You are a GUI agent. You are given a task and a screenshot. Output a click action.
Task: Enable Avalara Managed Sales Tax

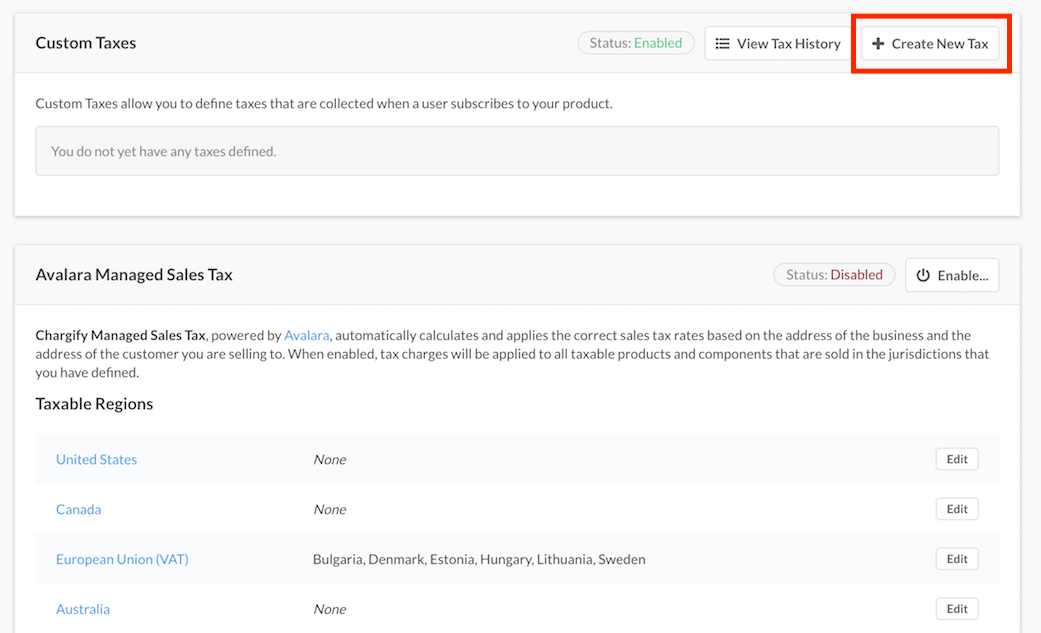(x=952, y=275)
